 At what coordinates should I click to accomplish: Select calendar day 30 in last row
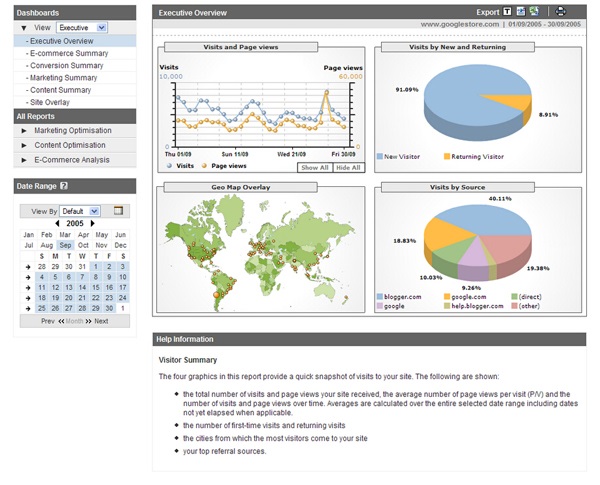click(x=109, y=308)
